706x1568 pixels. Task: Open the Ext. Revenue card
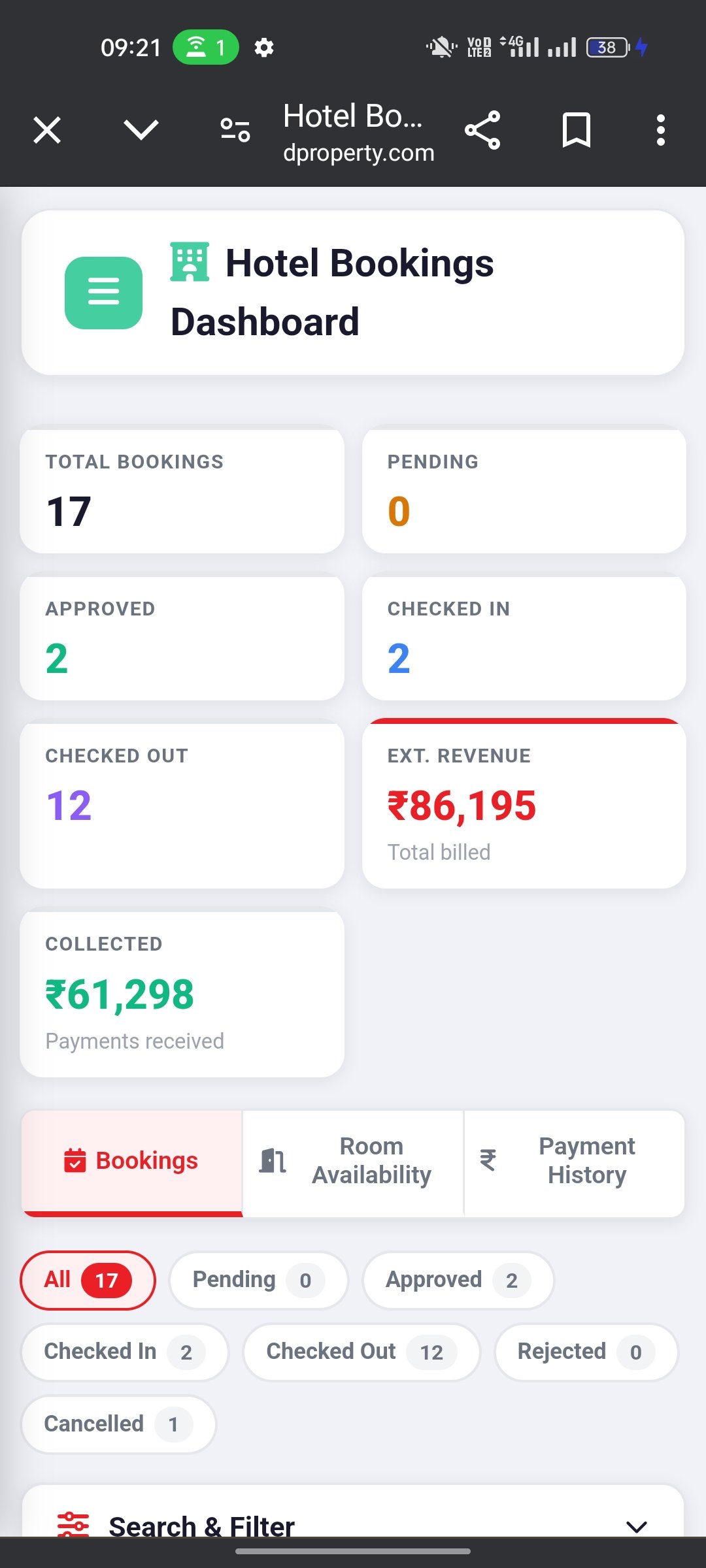(x=524, y=804)
